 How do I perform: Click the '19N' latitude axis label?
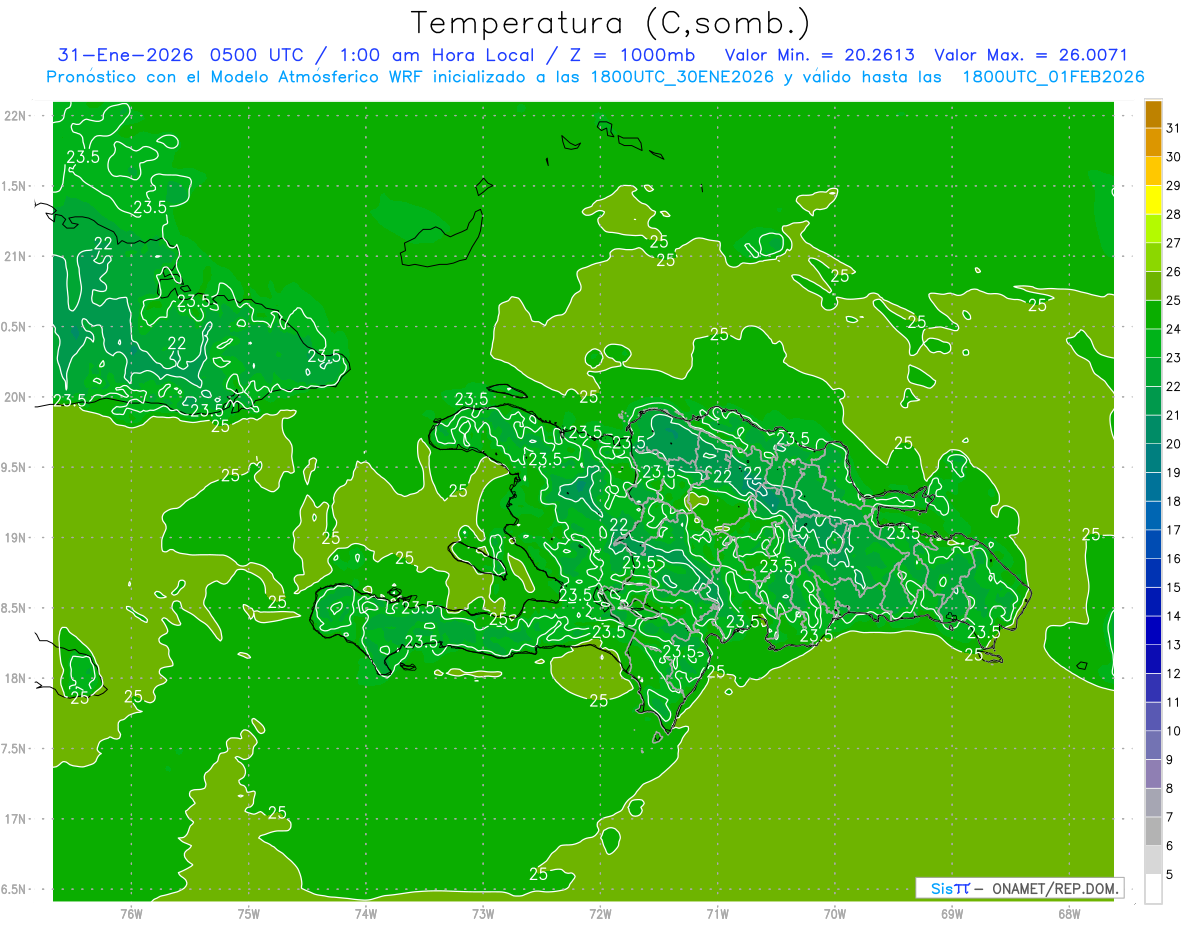pyautogui.click(x=14, y=538)
